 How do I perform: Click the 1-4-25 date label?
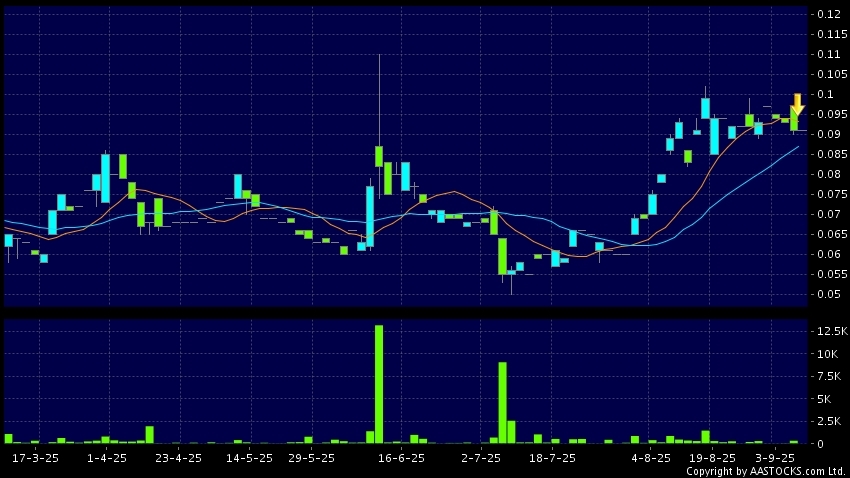coord(107,458)
